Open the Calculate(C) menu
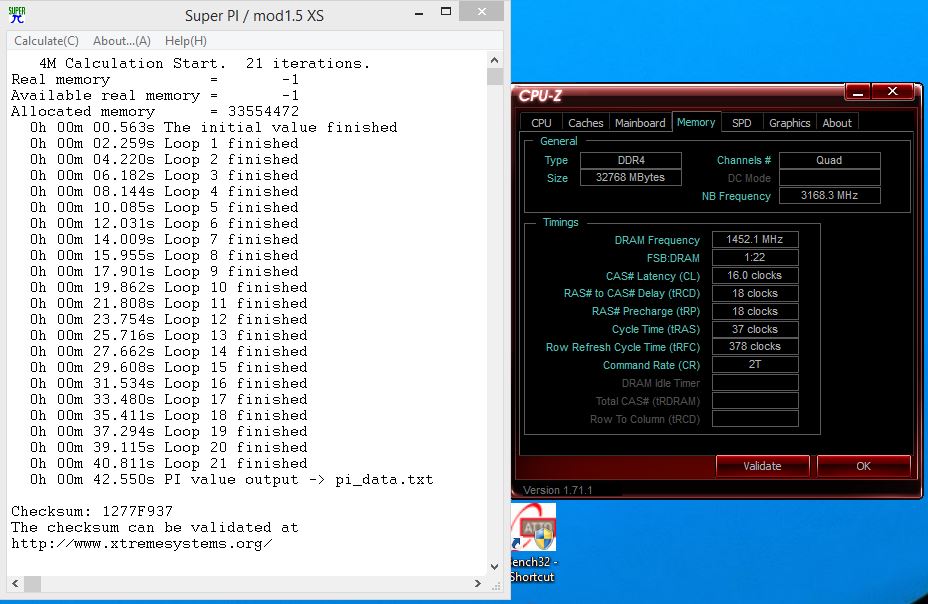This screenshot has width=928, height=604. click(x=46, y=41)
